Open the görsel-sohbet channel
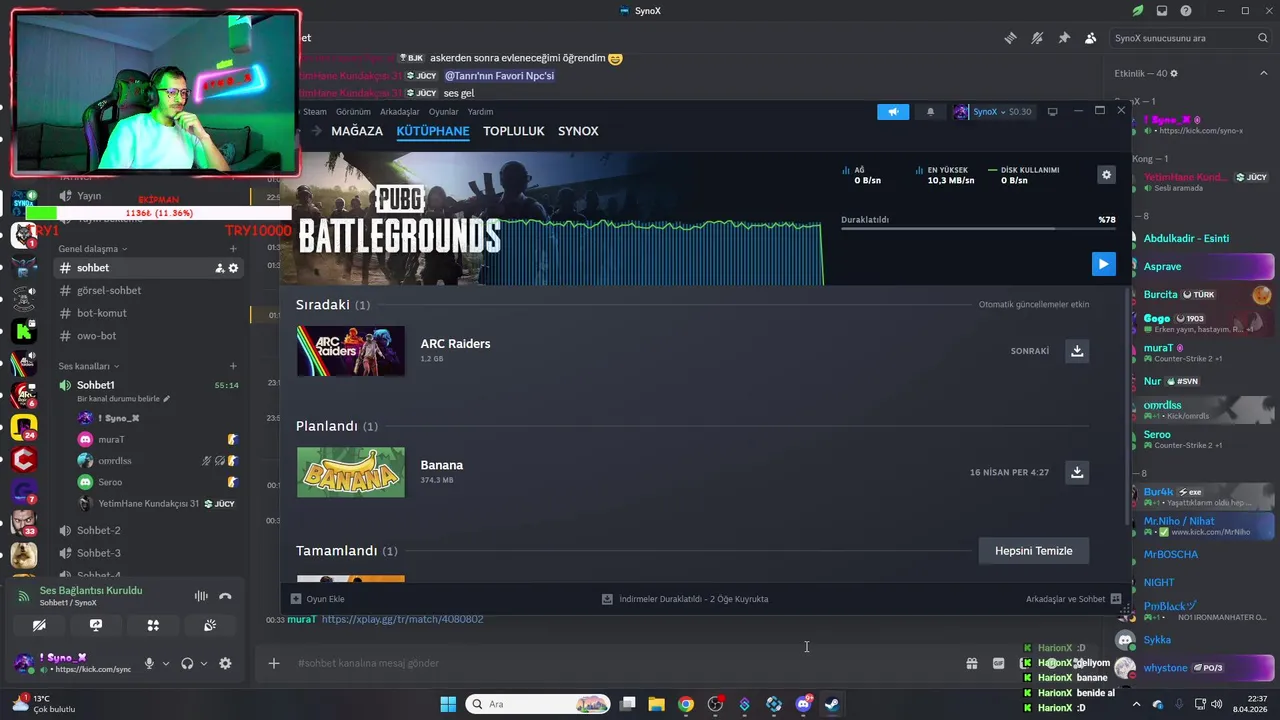The image size is (1280, 720). click(150, 290)
